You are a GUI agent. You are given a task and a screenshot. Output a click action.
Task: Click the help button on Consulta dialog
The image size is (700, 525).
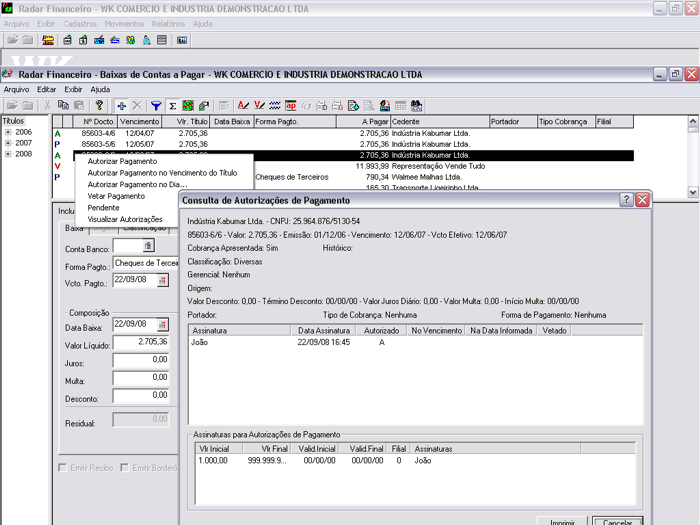coord(626,200)
